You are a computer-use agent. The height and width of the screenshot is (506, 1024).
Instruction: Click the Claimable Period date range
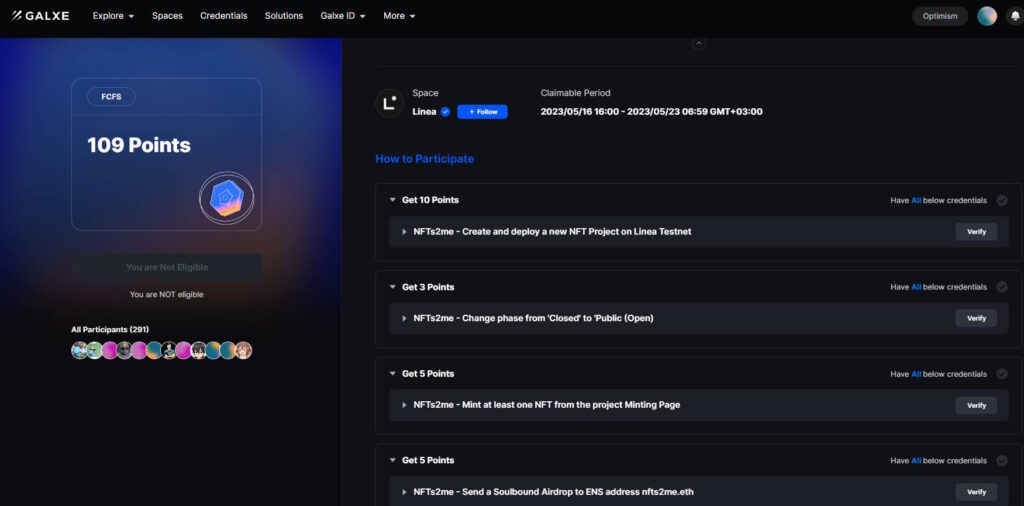tap(651, 112)
